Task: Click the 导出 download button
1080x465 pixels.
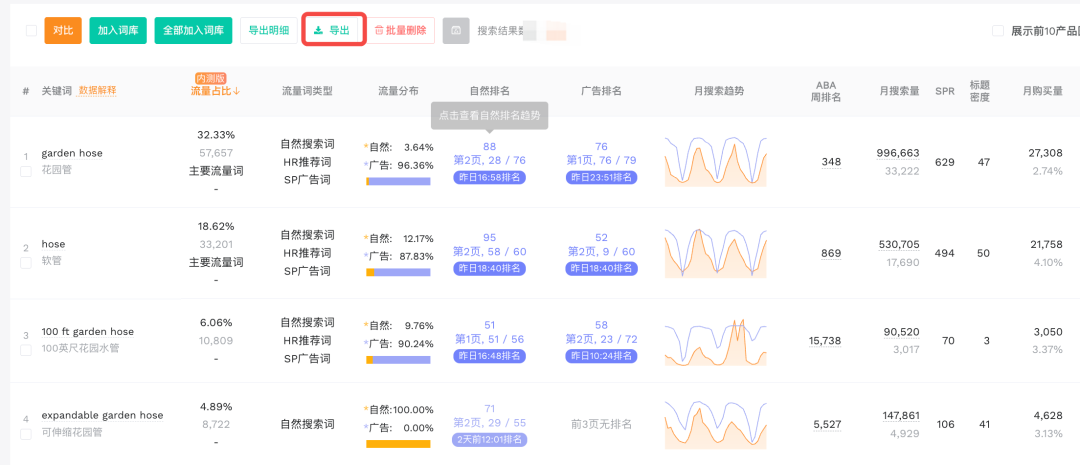Action: 333,30
